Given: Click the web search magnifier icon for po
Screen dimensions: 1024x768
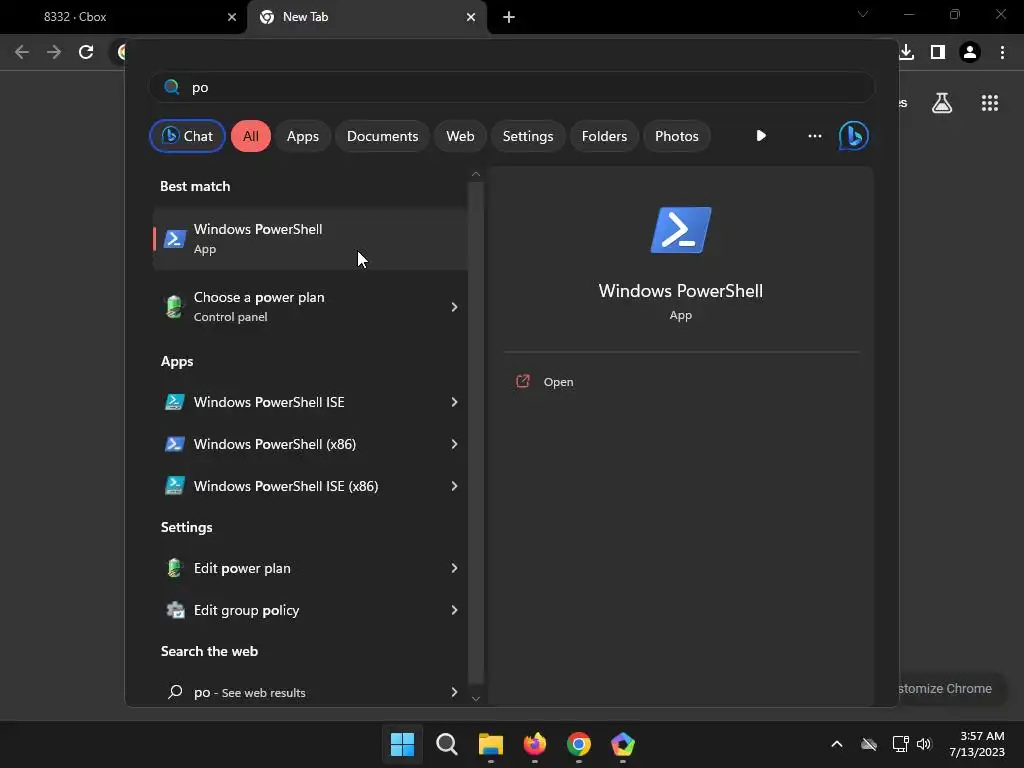Looking at the screenshot, I should [175, 692].
